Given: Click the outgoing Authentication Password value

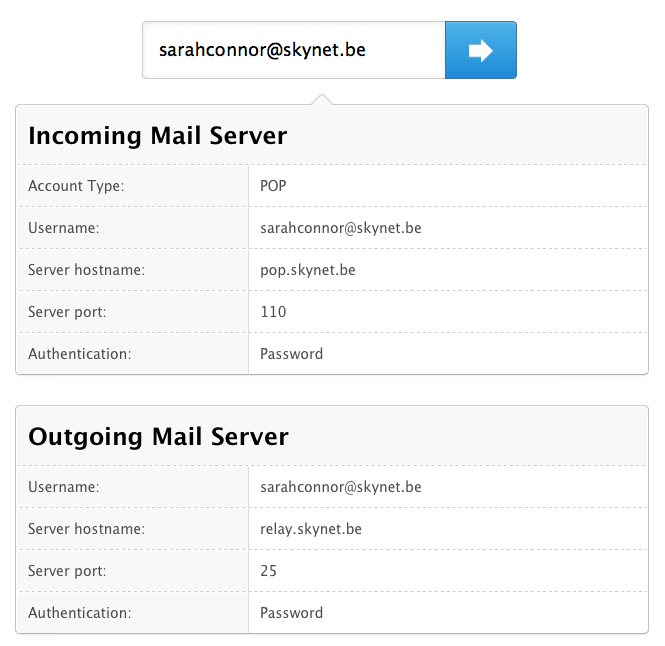Looking at the screenshot, I should (x=291, y=612).
